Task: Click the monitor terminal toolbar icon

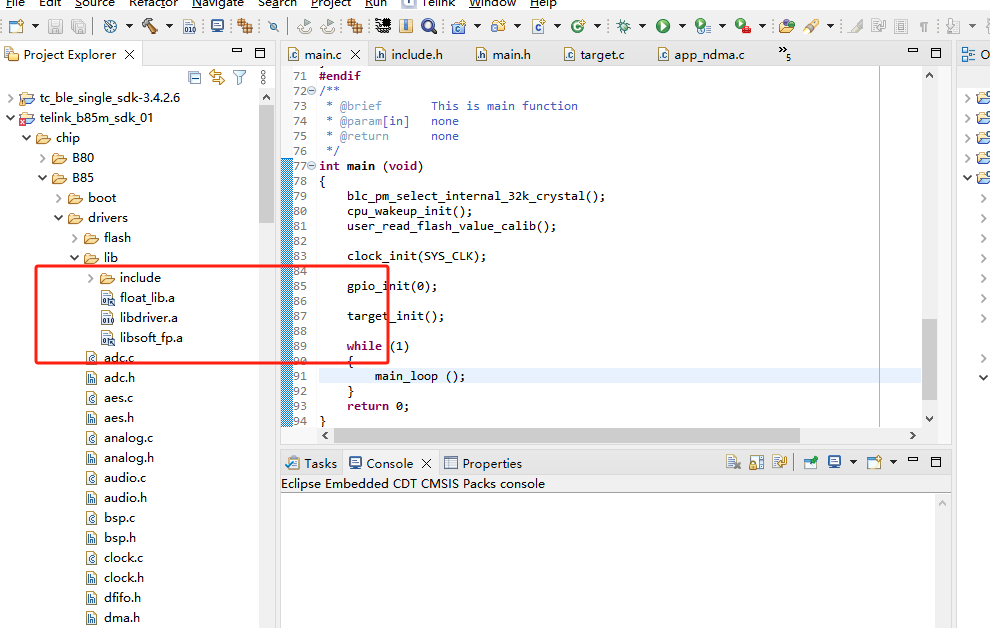Action: pyautogui.click(x=218, y=26)
